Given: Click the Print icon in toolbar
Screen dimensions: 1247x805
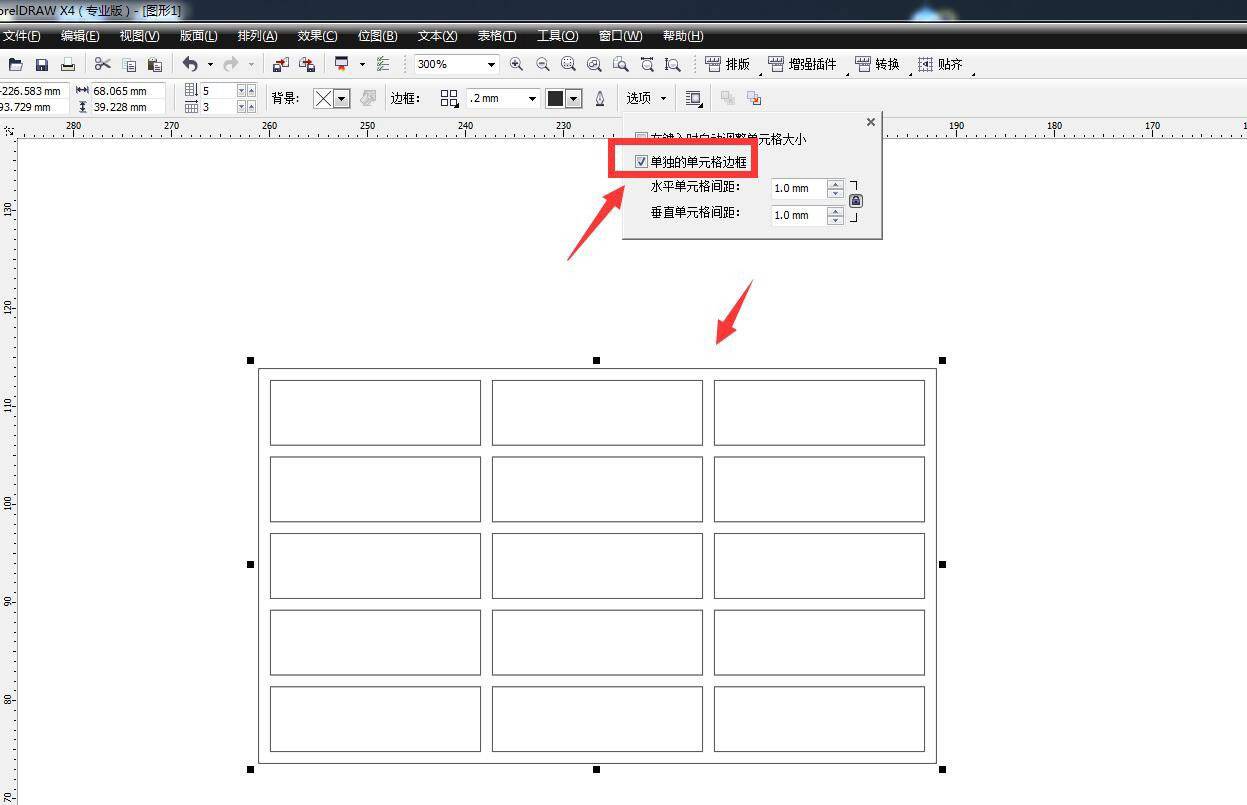Looking at the screenshot, I should click(x=68, y=64).
